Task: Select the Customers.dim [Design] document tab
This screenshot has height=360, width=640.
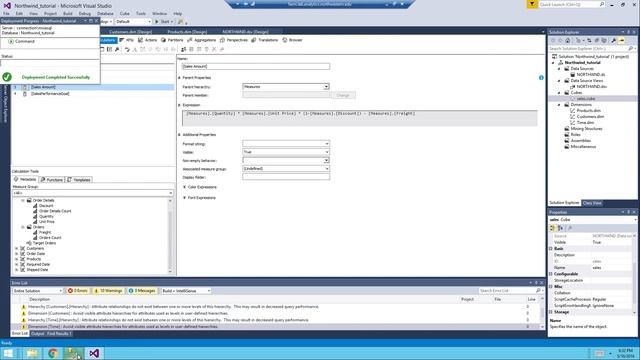Action: tap(130, 31)
